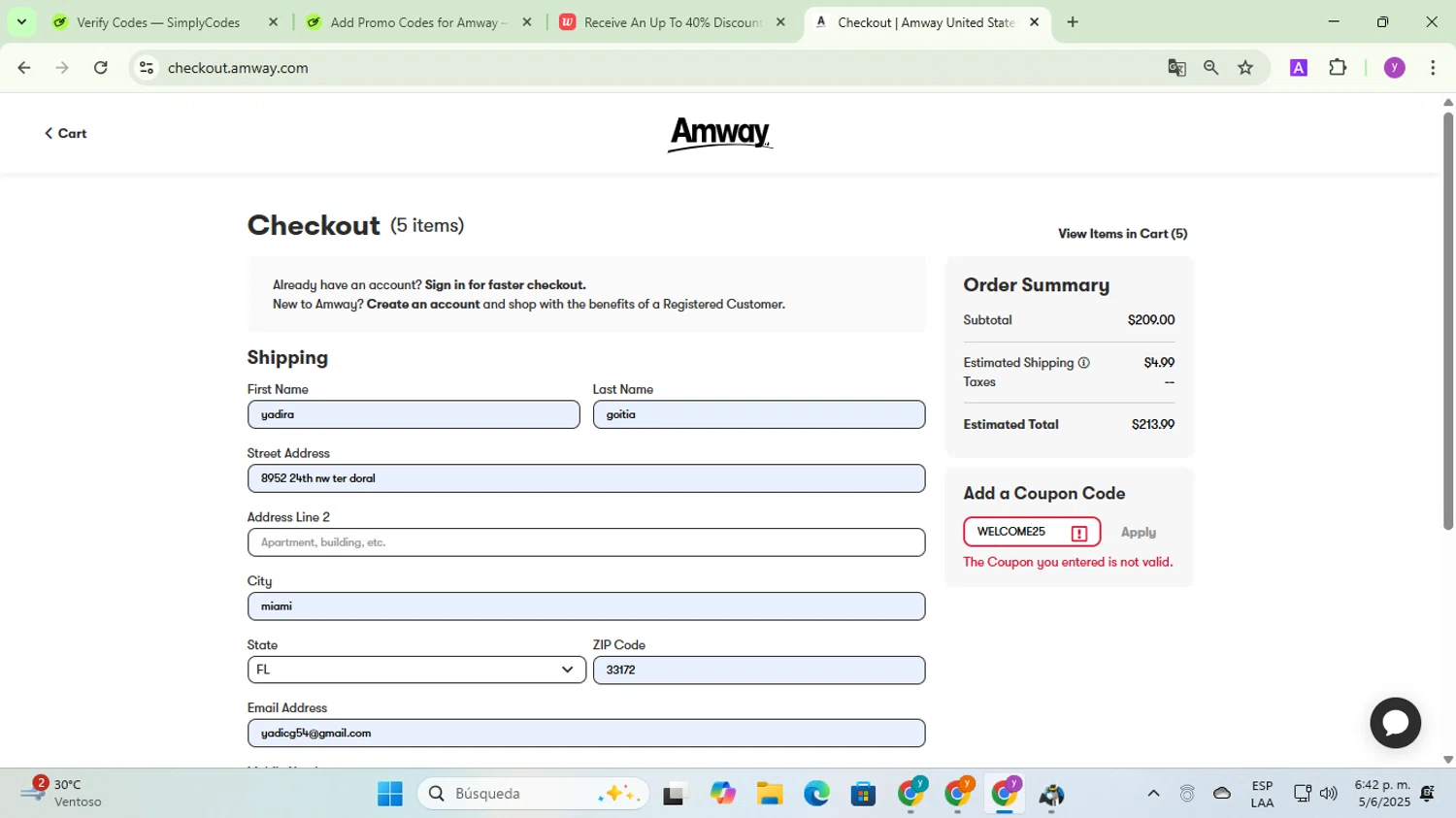Open Copilot from taskbar
This screenshot has width=1456, height=818.
click(x=723, y=794)
